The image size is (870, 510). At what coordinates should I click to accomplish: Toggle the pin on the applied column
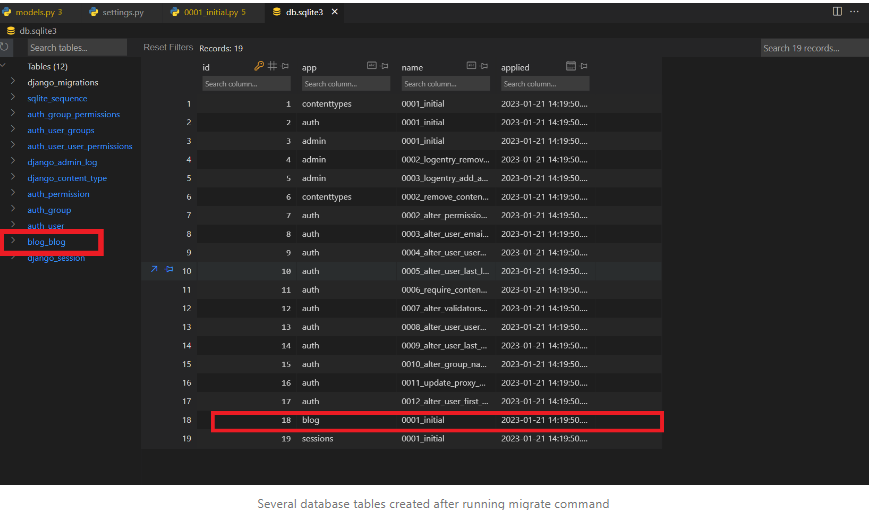point(585,67)
